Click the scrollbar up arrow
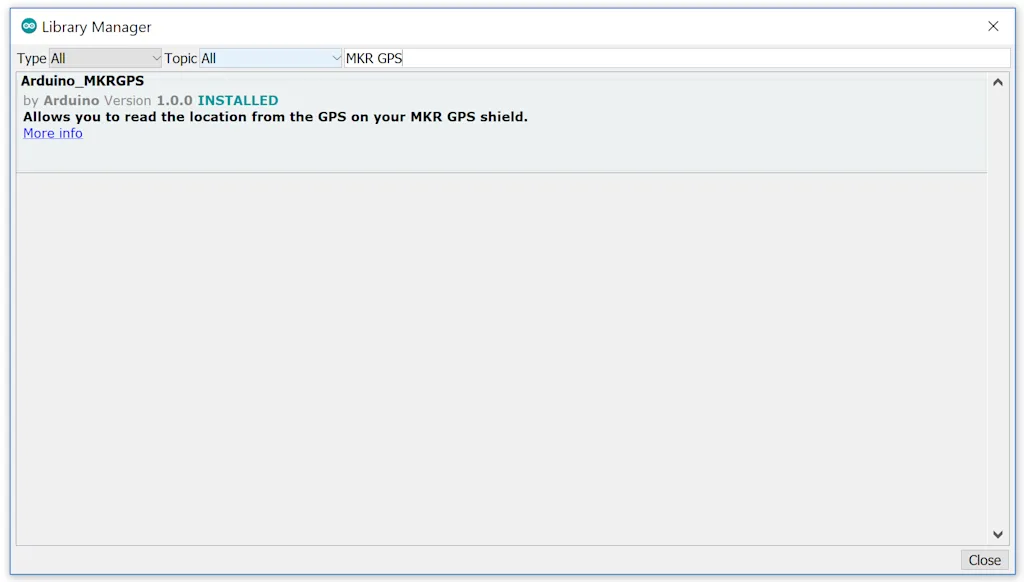Viewport: 1024px width, 582px height. (x=998, y=82)
